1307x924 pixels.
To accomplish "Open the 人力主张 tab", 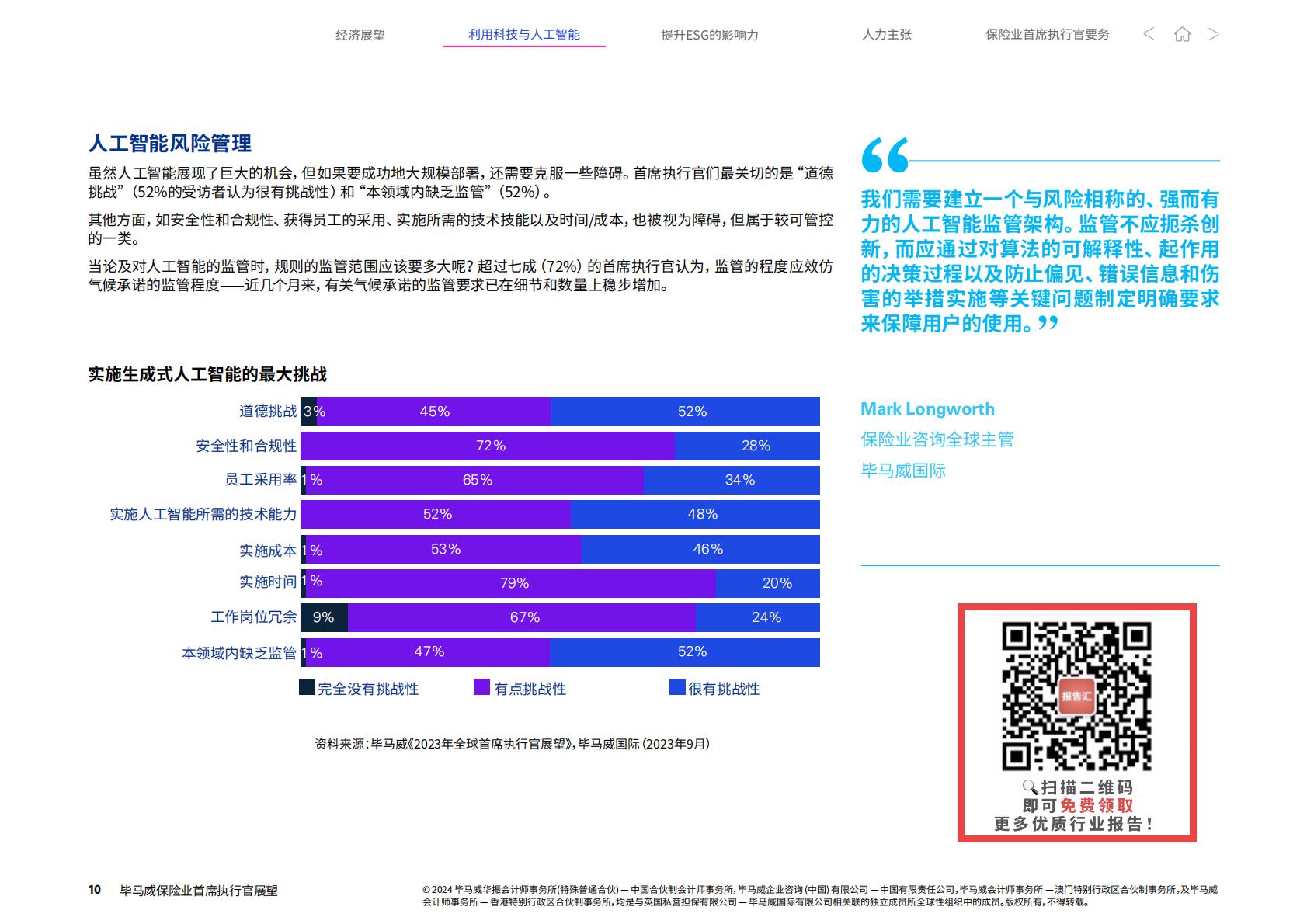I will (886, 35).
